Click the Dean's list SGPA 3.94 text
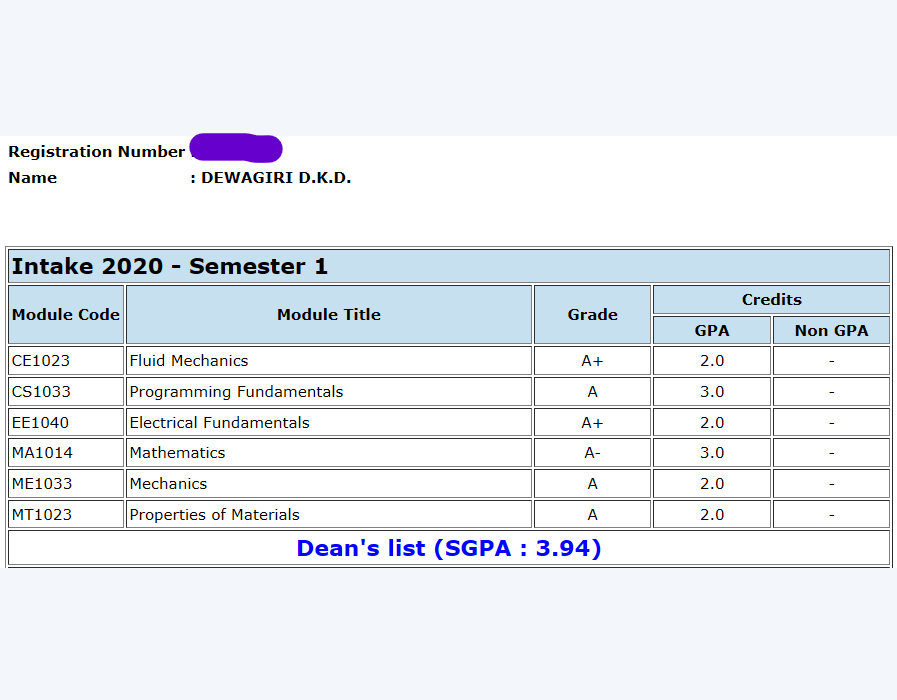 [448, 548]
